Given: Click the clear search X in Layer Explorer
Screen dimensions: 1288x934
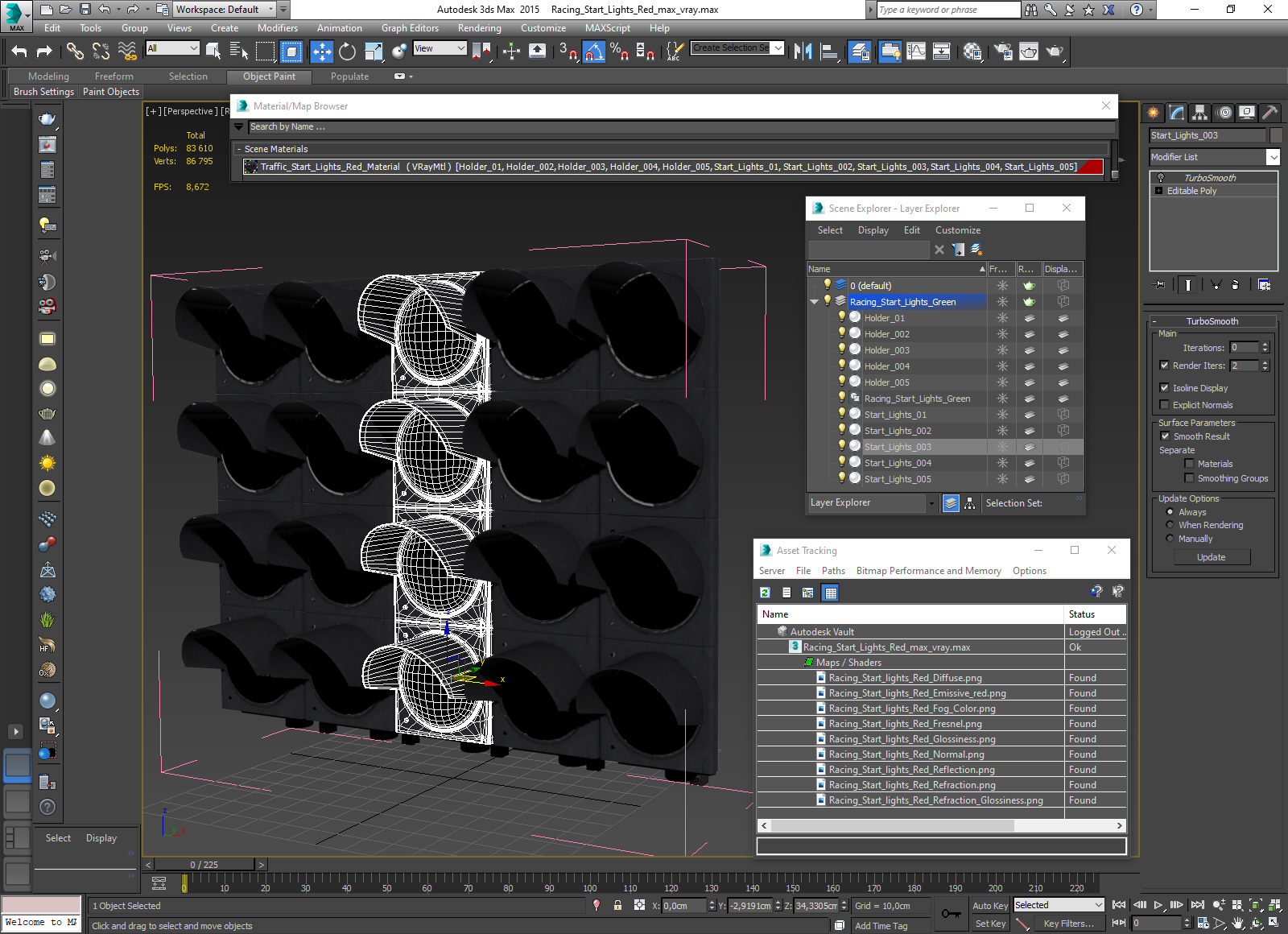Looking at the screenshot, I should tap(939, 250).
